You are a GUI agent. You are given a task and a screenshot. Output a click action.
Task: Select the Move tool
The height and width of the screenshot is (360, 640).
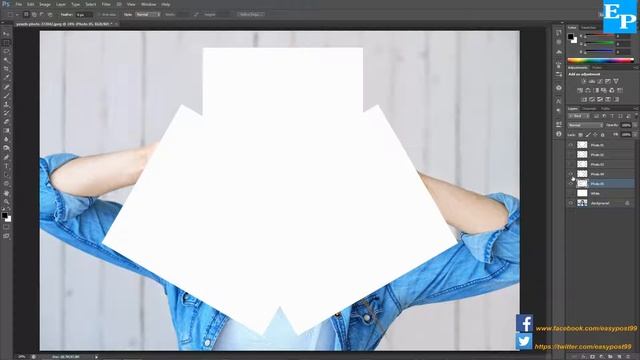(x=6, y=34)
